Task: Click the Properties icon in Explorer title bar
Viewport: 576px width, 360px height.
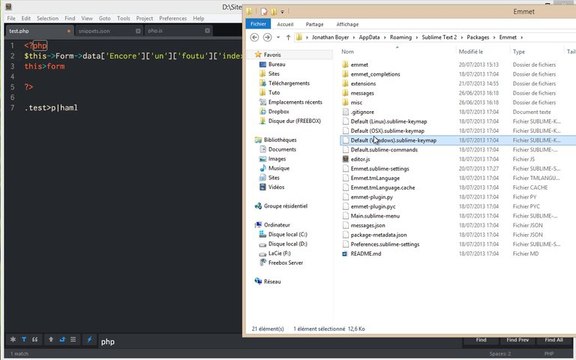Action: click(264, 12)
